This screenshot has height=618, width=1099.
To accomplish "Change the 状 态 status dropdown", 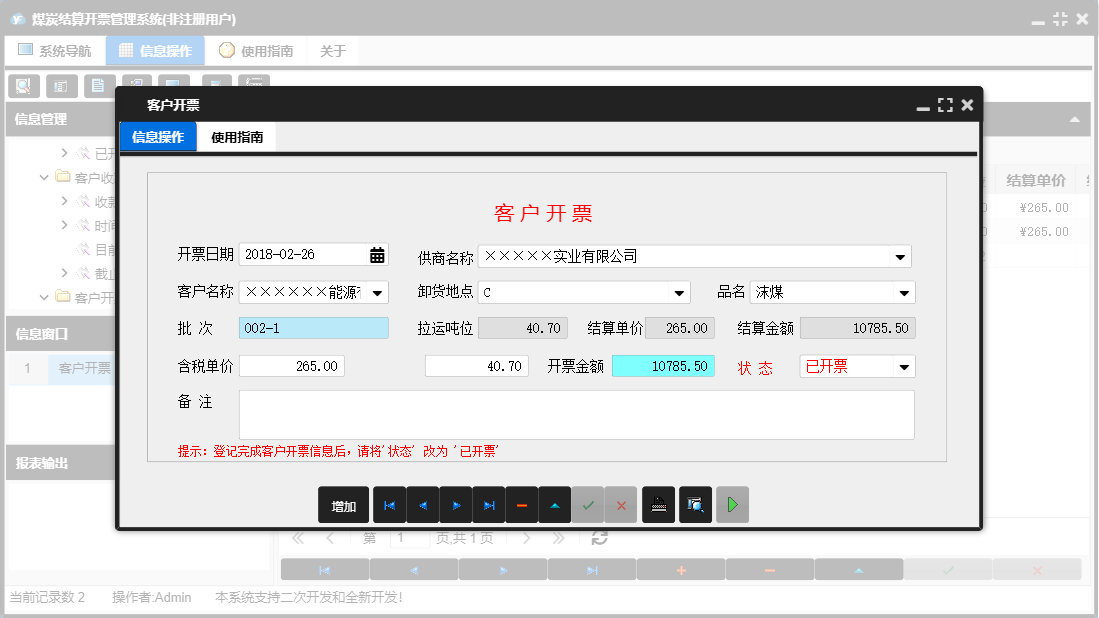I will point(905,366).
